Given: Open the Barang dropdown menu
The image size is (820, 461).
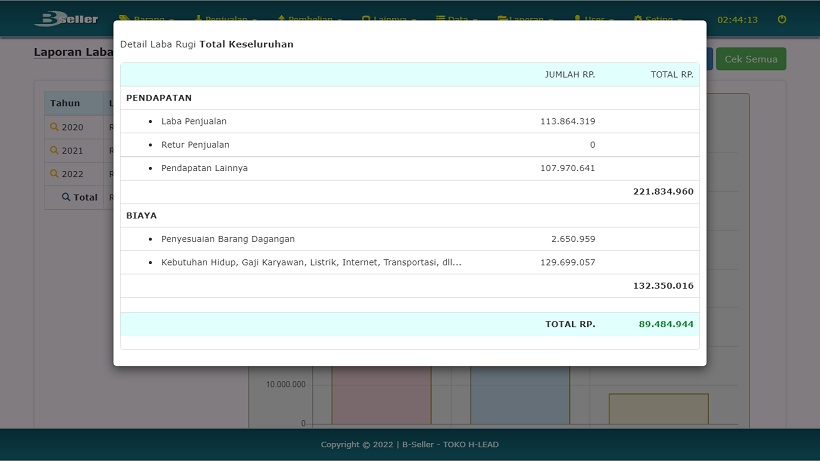Looking at the screenshot, I should click(x=147, y=19).
